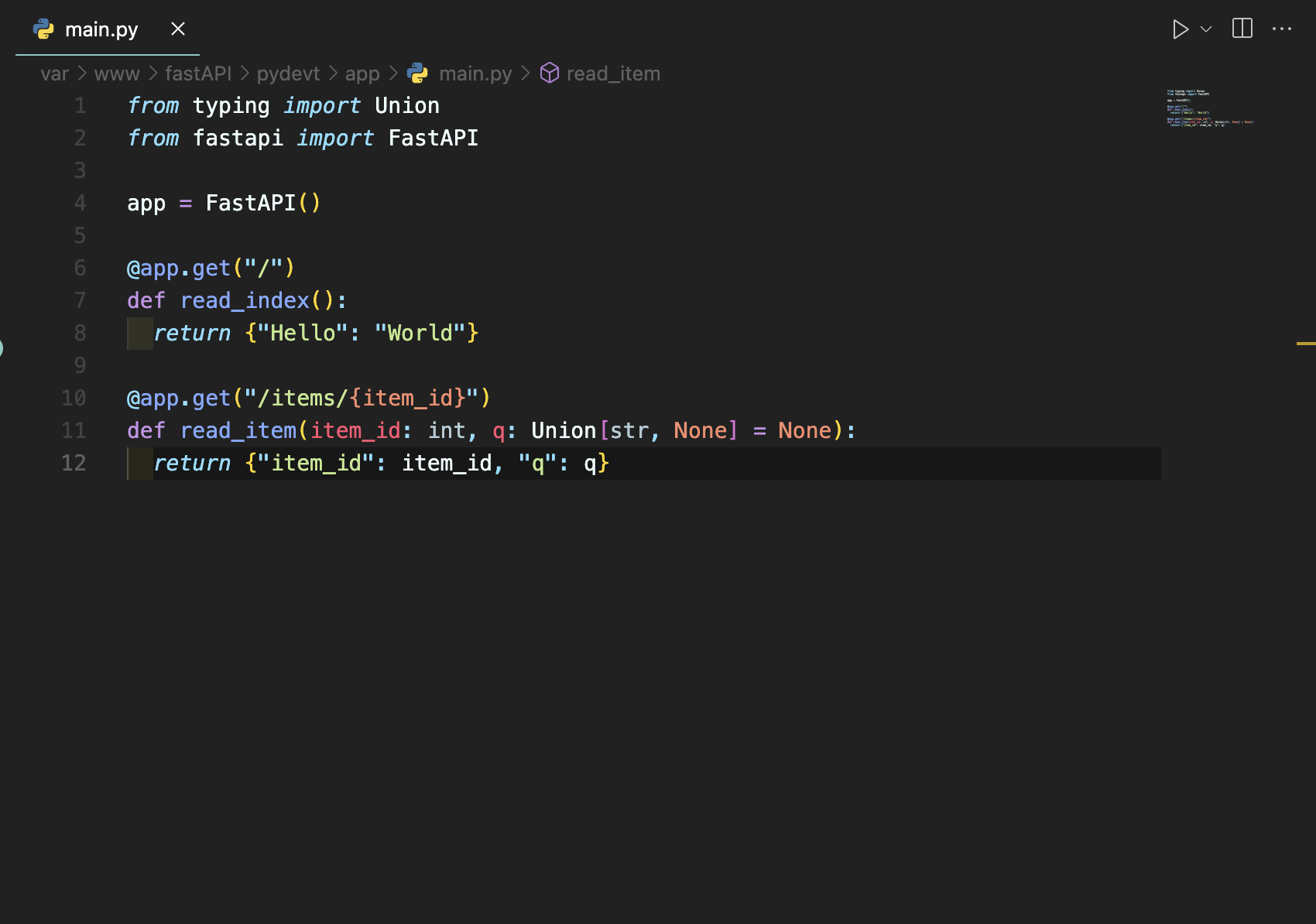Close the main.py tab
1316x924 pixels.
tap(178, 29)
